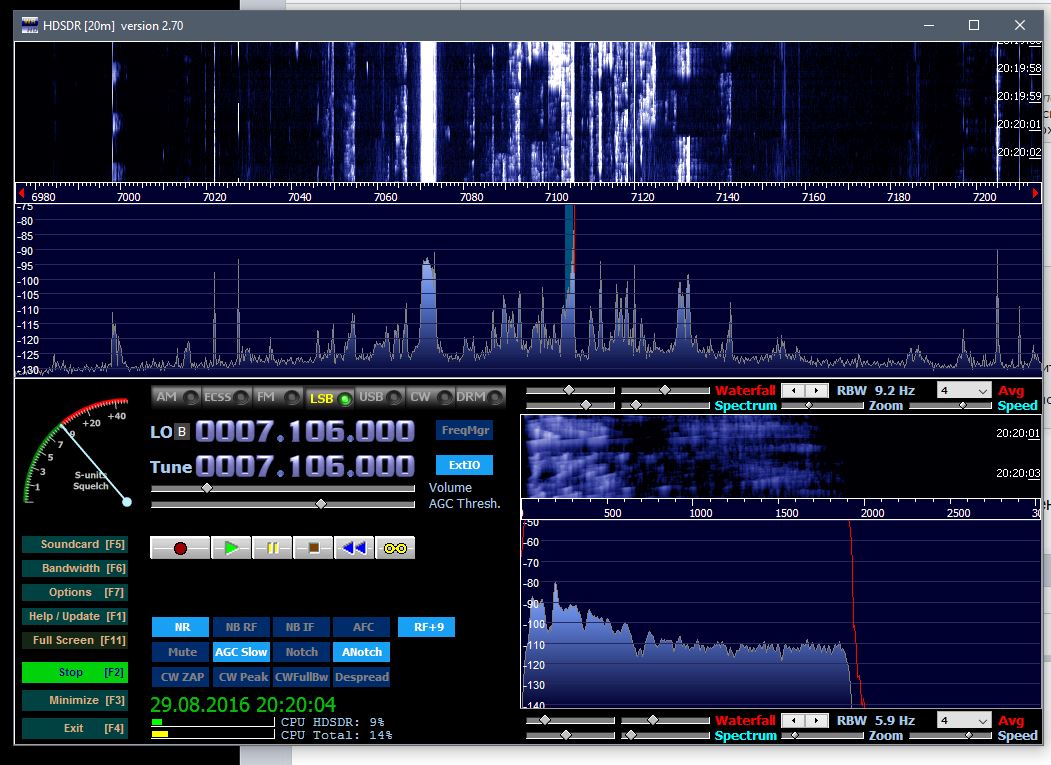This screenshot has height=765, width=1051.
Task: Open Options [F7]
Action: tap(75, 592)
